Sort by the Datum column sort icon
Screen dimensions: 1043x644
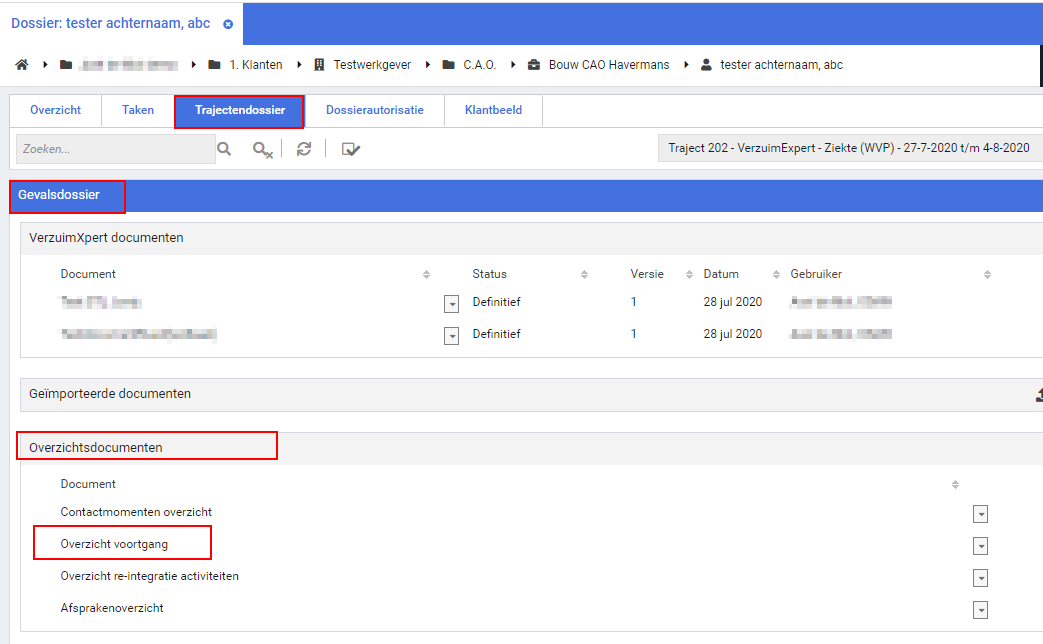click(776, 274)
